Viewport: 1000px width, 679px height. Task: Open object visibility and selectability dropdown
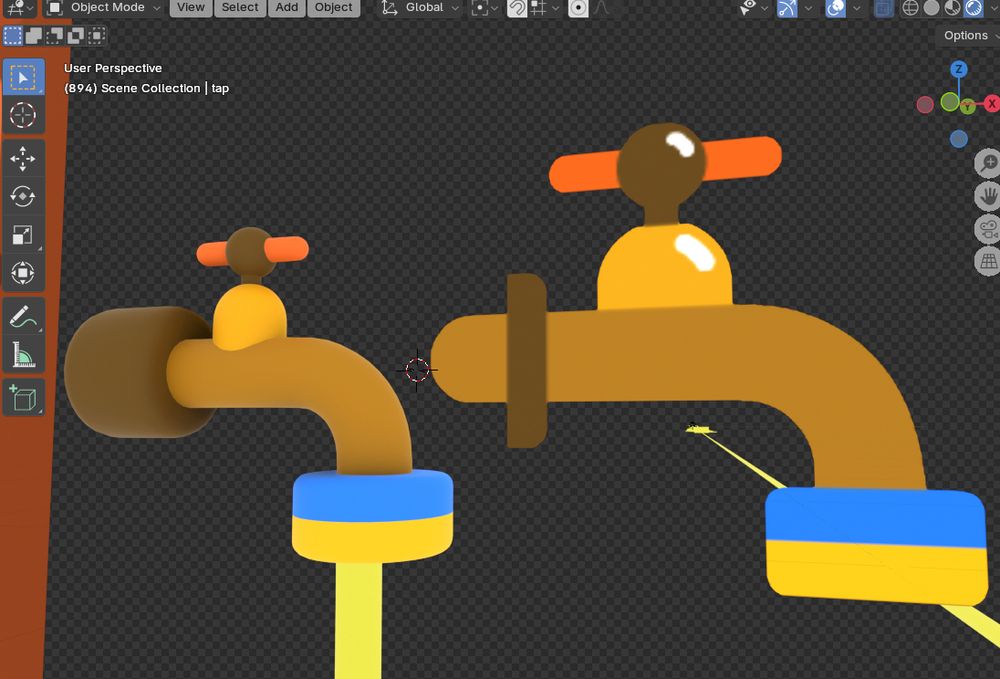(753, 8)
